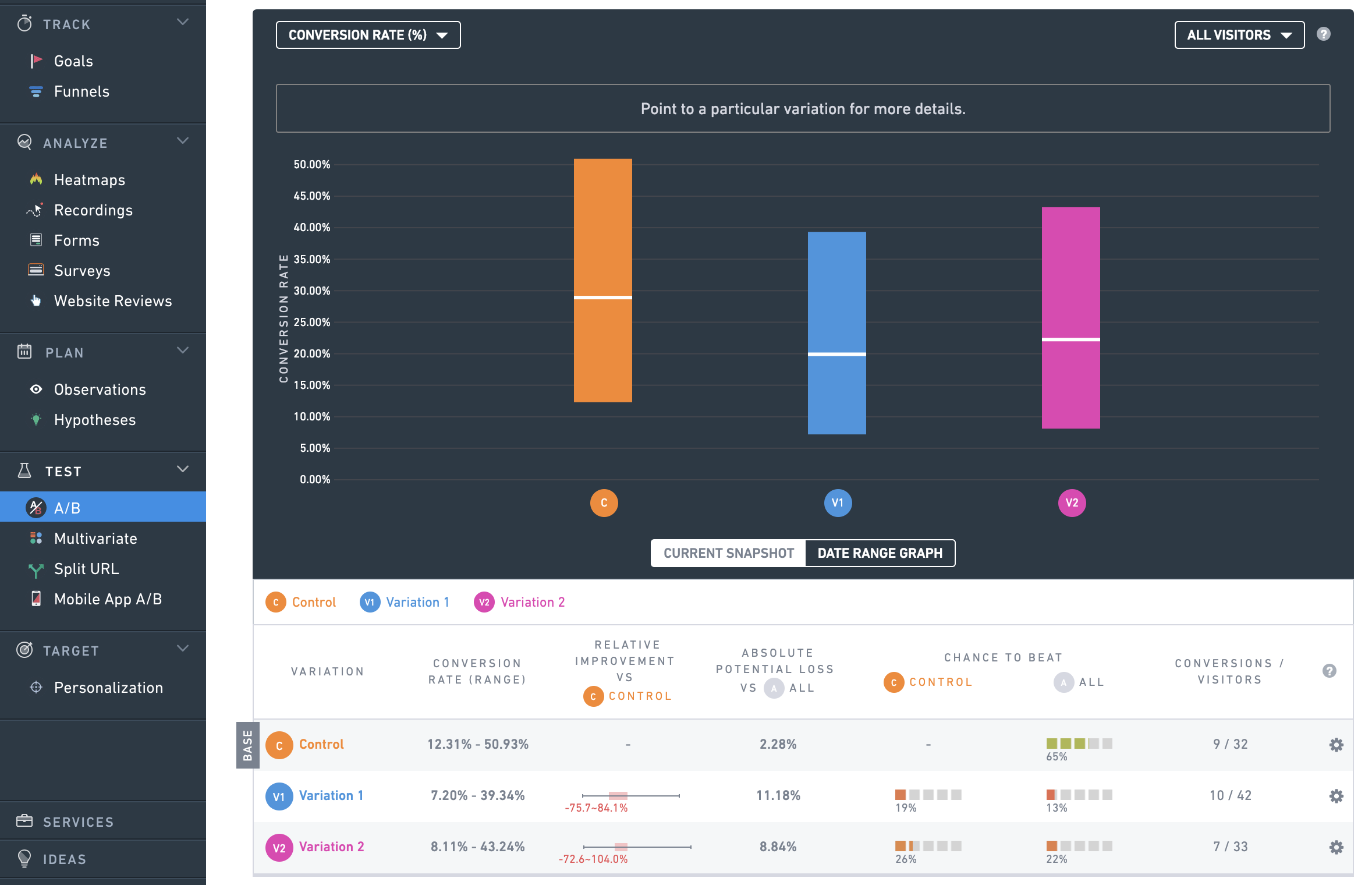1372x885 pixels.
Task: Open the All Visitors dropdown
Action: [1239, 35]
